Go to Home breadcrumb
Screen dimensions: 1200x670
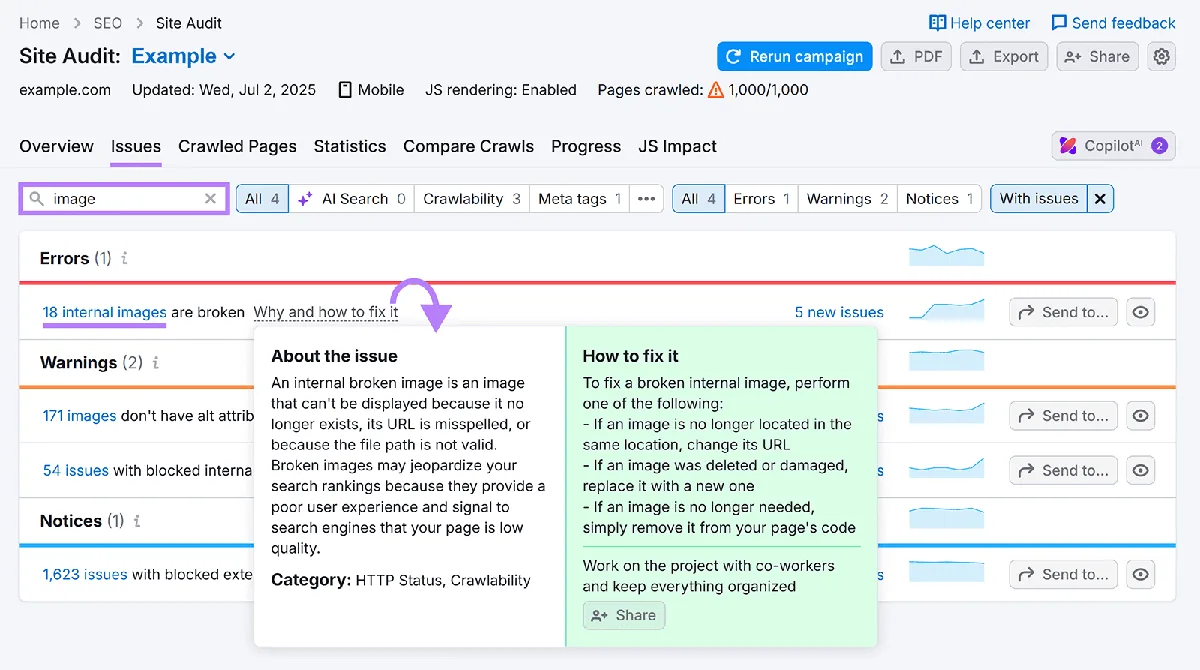(x=39, y=23)
